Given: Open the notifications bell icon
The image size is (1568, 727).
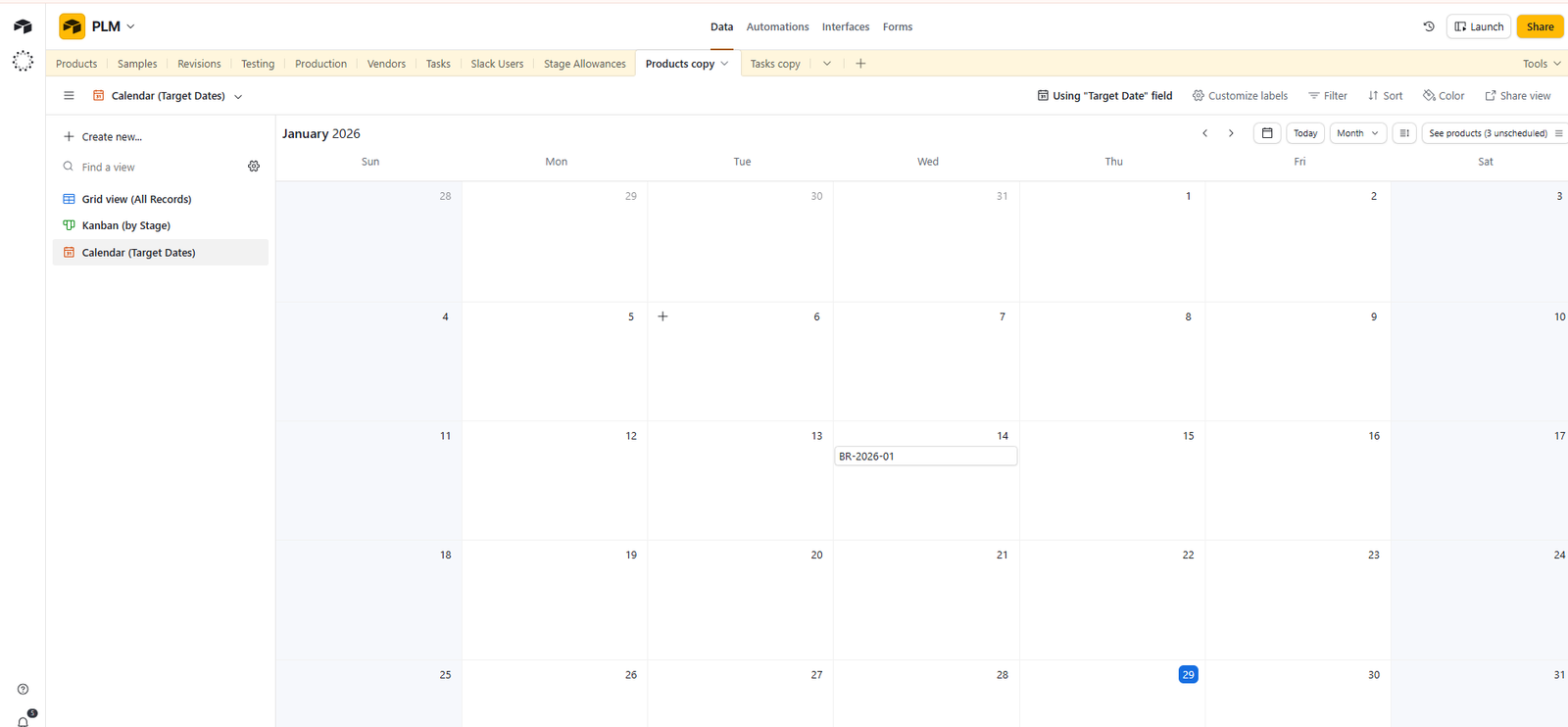Looking at the screenshot, I should coord(24,721).
